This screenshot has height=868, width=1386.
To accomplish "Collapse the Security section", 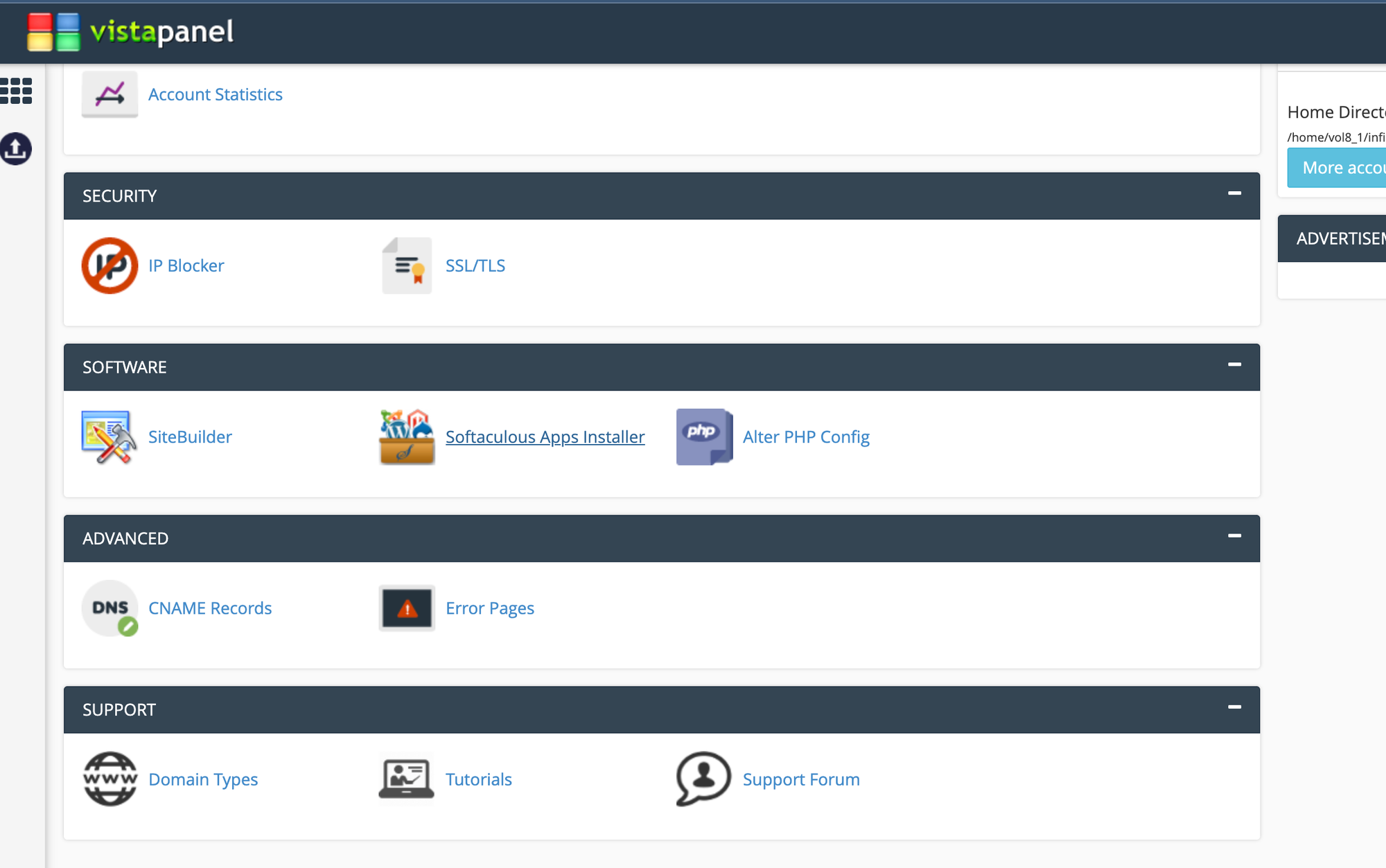I will tap(1234, 194).
